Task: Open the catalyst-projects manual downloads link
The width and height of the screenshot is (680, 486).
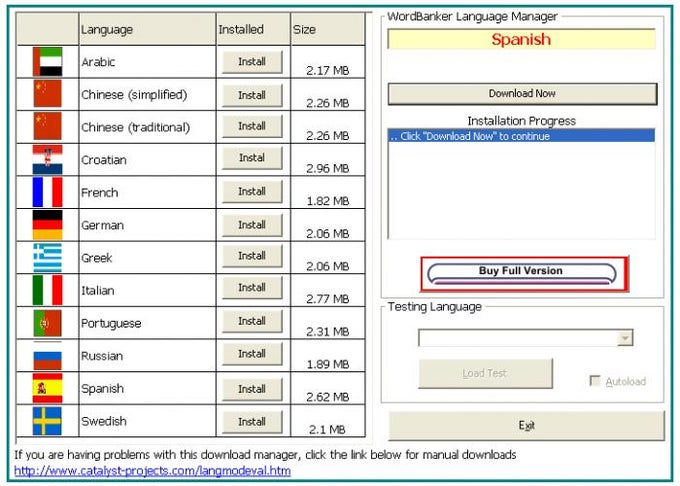Action: (x=152, y=471)
